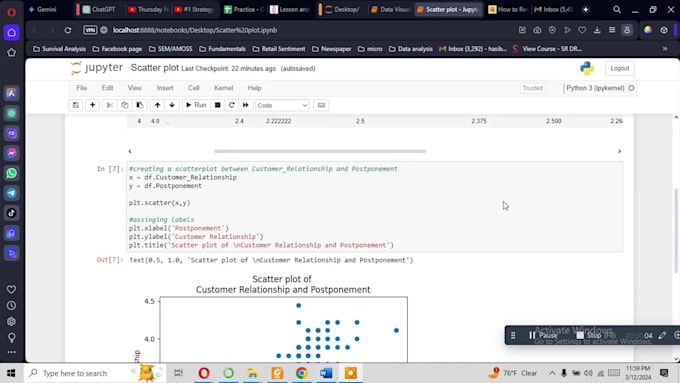This screenshot has height=383, width=680.
Task: Switch to the Data Visual tab
Action: 390,10
